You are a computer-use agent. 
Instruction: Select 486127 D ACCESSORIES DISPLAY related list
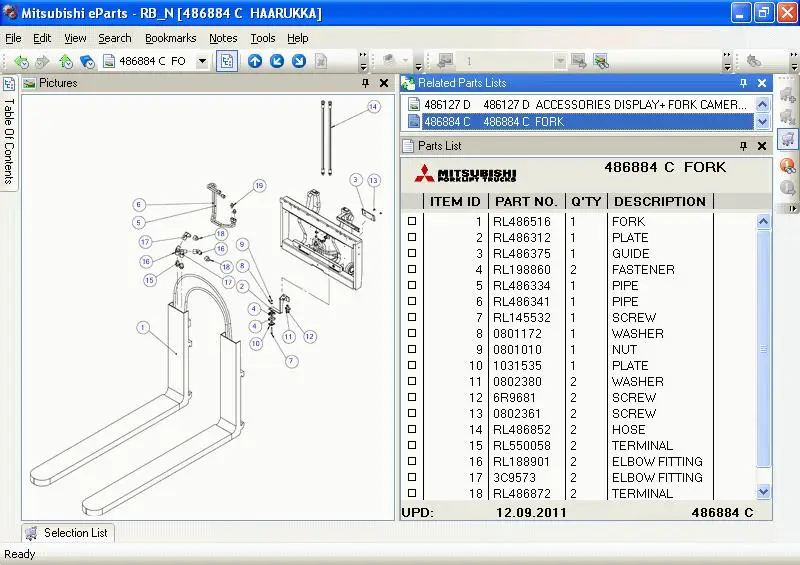click(580, 105)
